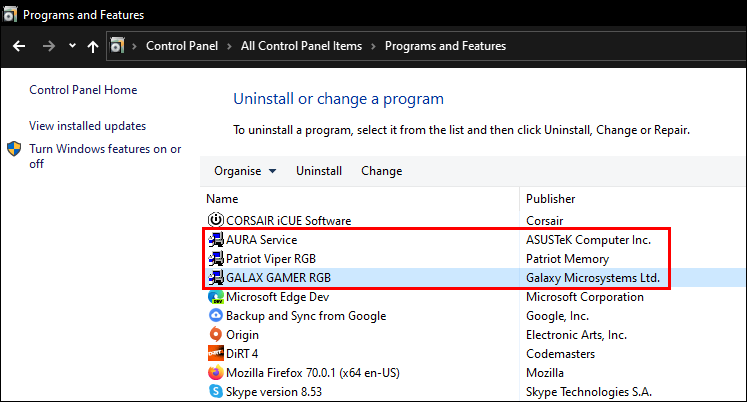Click the Mozilla Firefox icon
This screenshot has height=402, width=747.
point(216,372)
